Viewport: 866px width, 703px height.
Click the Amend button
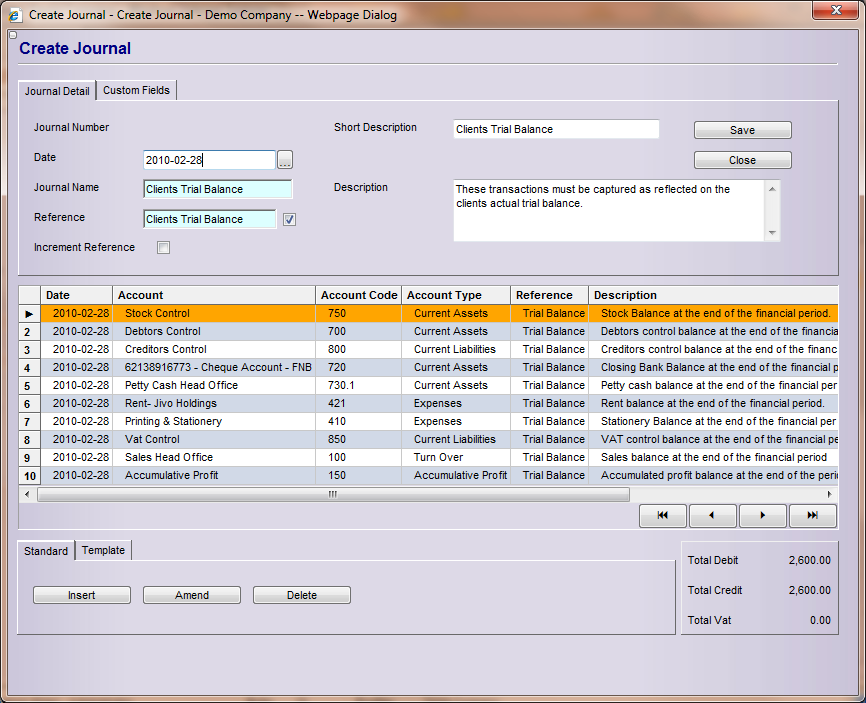coord(192,595)
